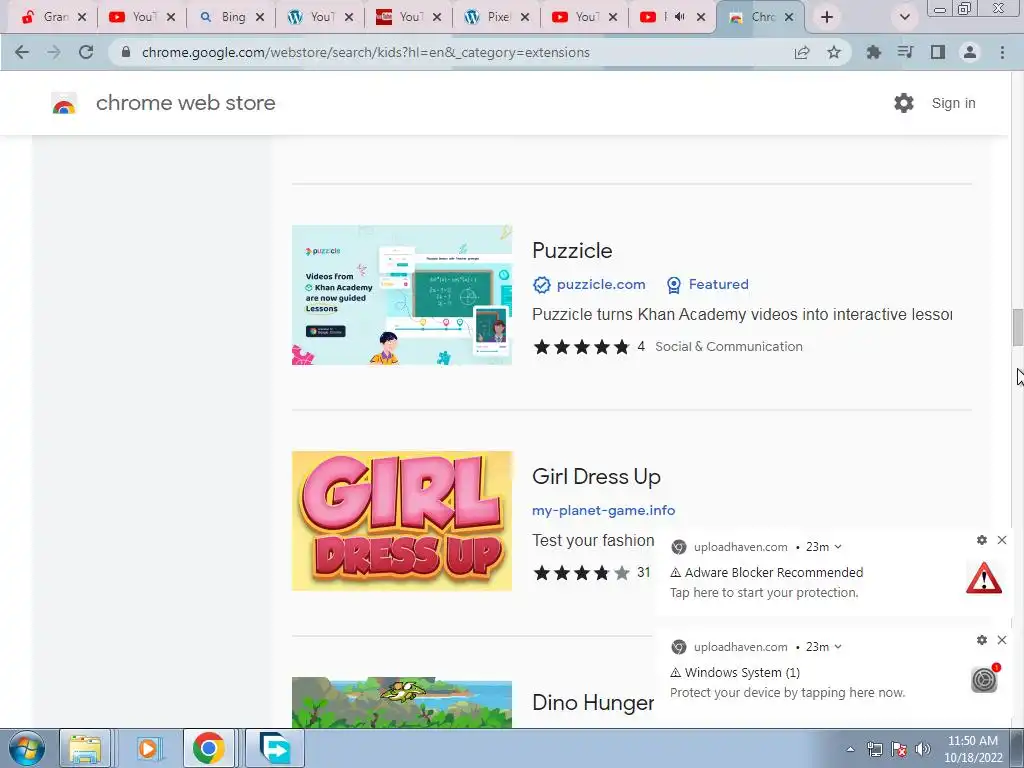
Task: Open settings for Adware Blocker notification
Action: pyautogui.click(x=982, y=540)
